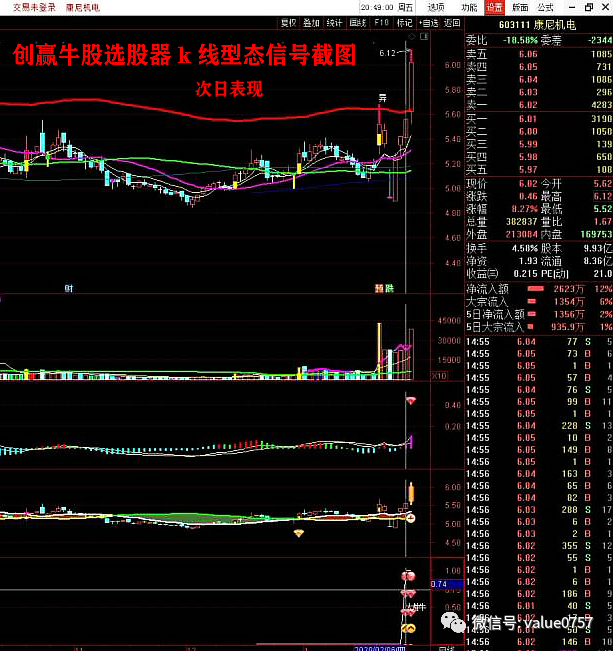Select the 买一 6.01 order row

539,119
